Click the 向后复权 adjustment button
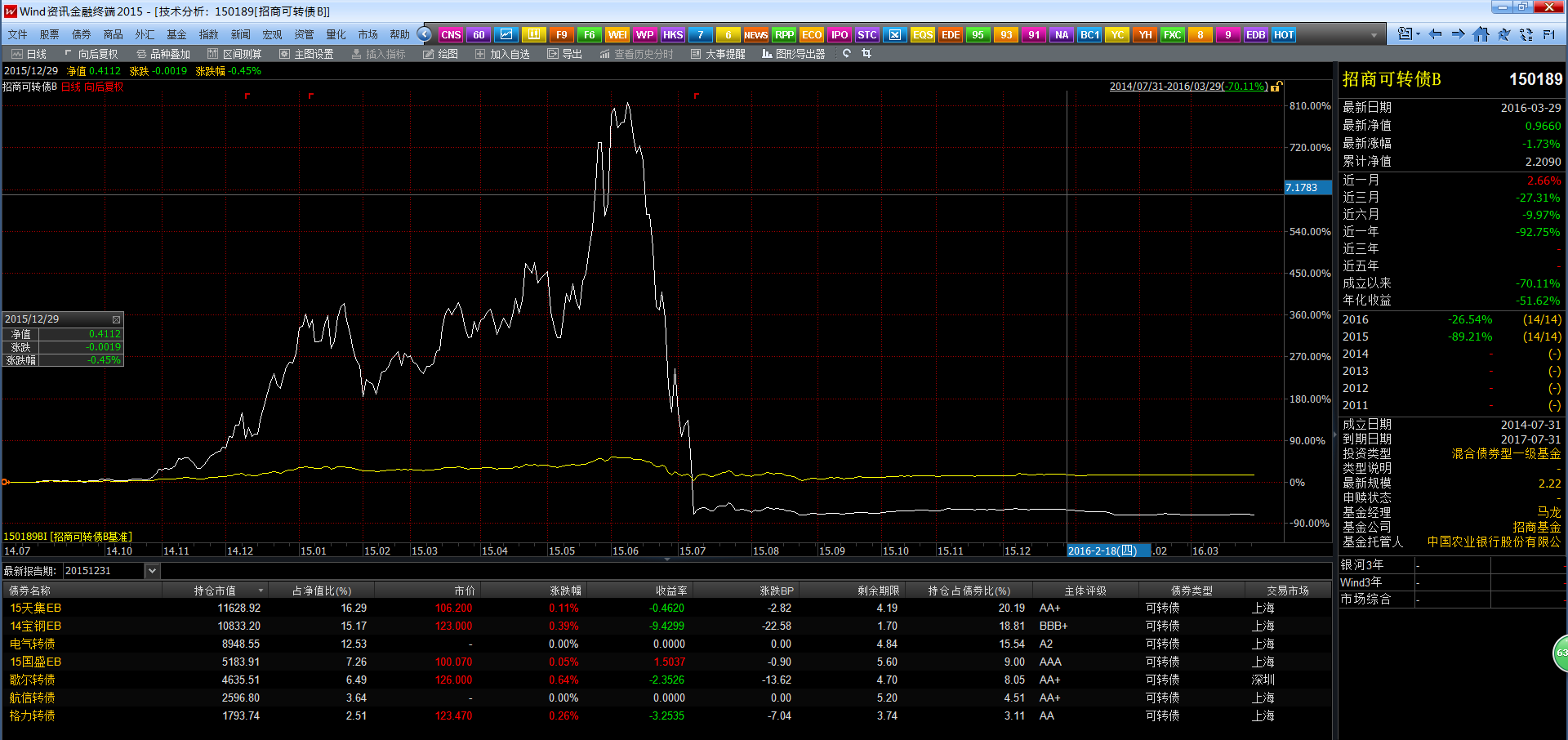Viewport: 1568px width, 740px height. tap(91, 54)
